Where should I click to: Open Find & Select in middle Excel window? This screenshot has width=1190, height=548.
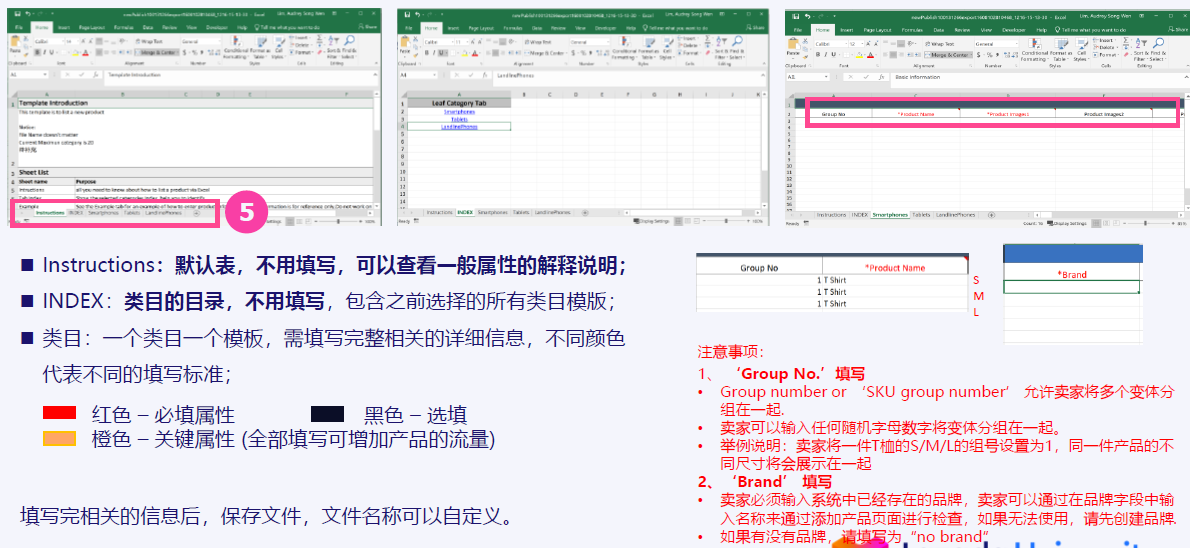[737, 46]
